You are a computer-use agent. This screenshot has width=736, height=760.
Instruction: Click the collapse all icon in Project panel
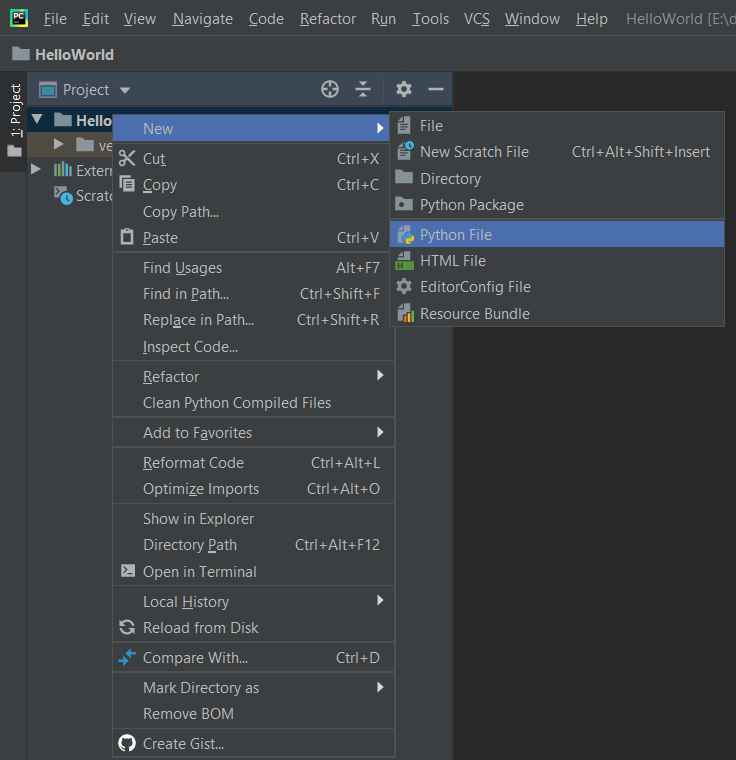tap(363, 89)
